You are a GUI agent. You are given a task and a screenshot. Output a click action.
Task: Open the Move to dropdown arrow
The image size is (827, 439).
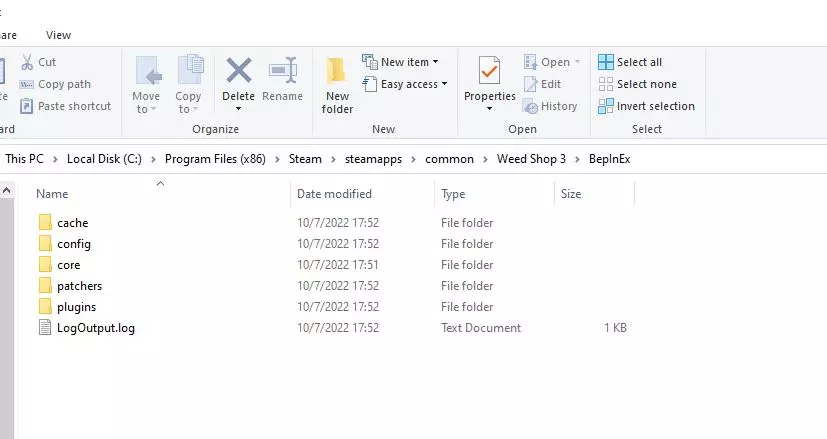pos(153,109)
